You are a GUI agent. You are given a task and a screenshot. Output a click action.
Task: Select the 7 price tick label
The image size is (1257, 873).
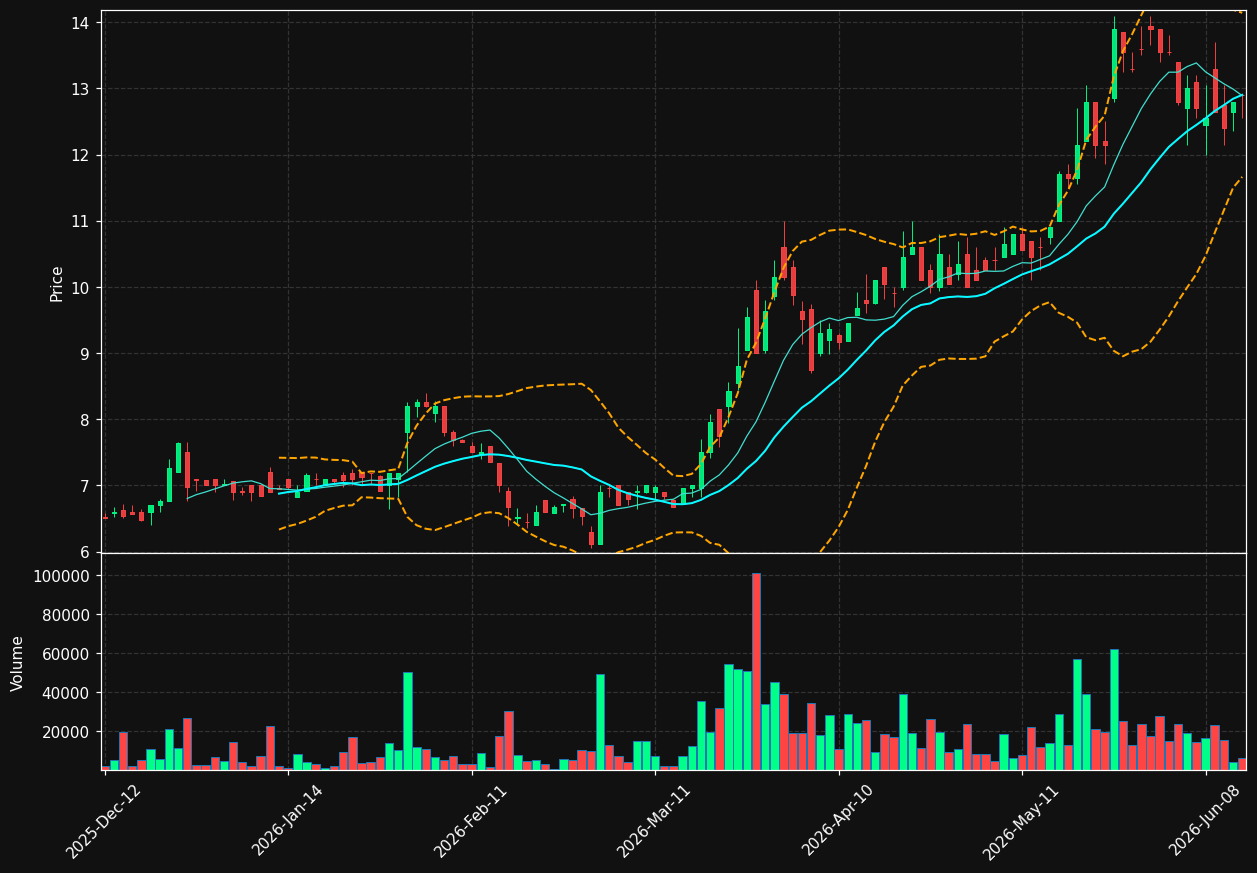[x=84, y=486]
